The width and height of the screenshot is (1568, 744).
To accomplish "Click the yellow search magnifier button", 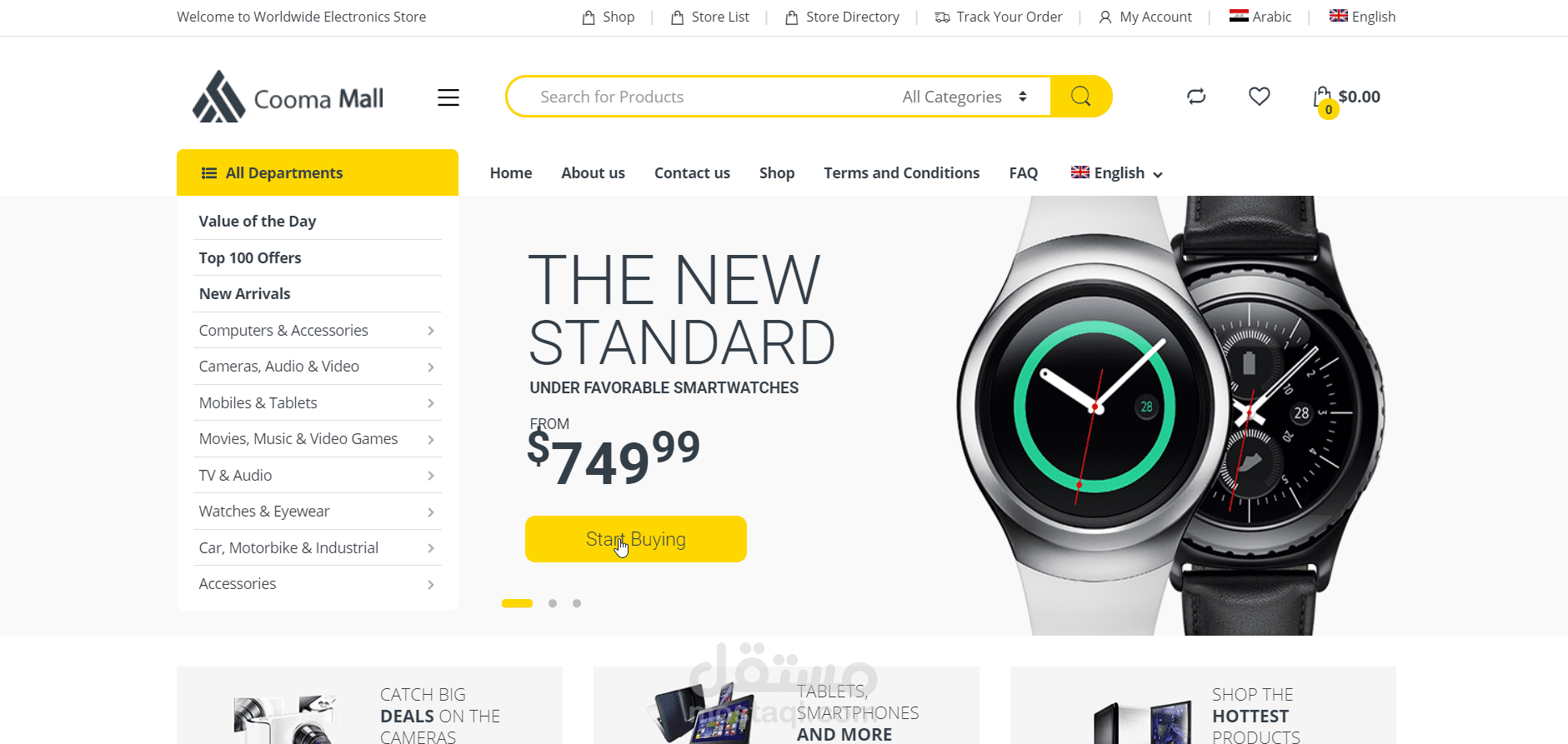I will pos(1080,97).
